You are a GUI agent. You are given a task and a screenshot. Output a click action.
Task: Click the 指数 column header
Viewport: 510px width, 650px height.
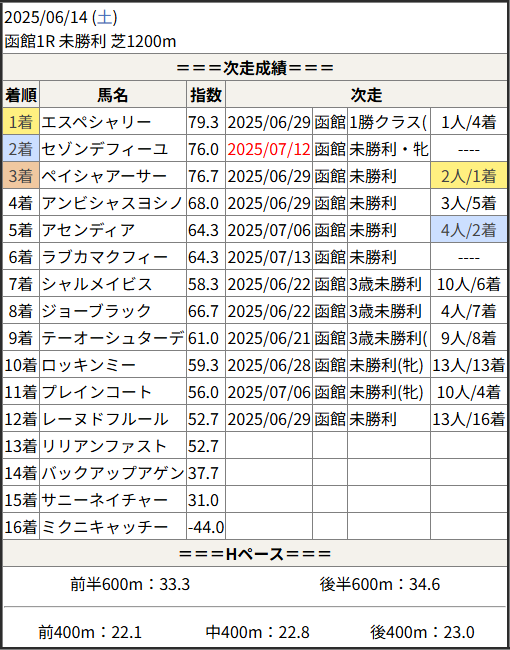[x=206, y=95]
